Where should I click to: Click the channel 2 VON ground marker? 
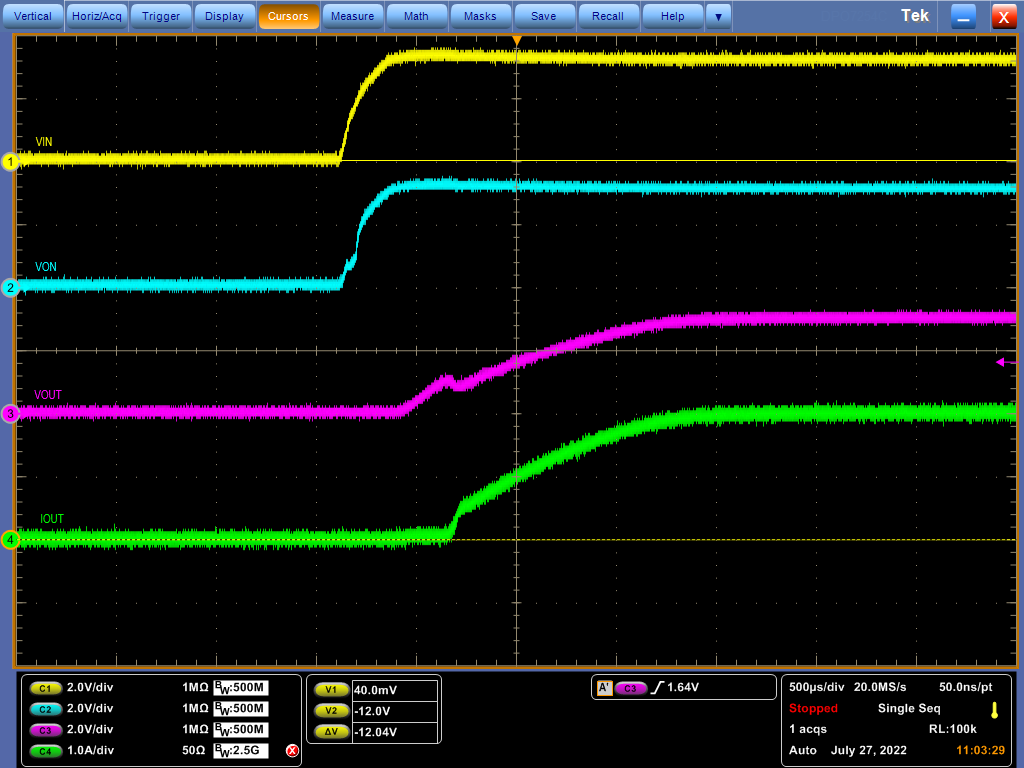click(10, 288)
